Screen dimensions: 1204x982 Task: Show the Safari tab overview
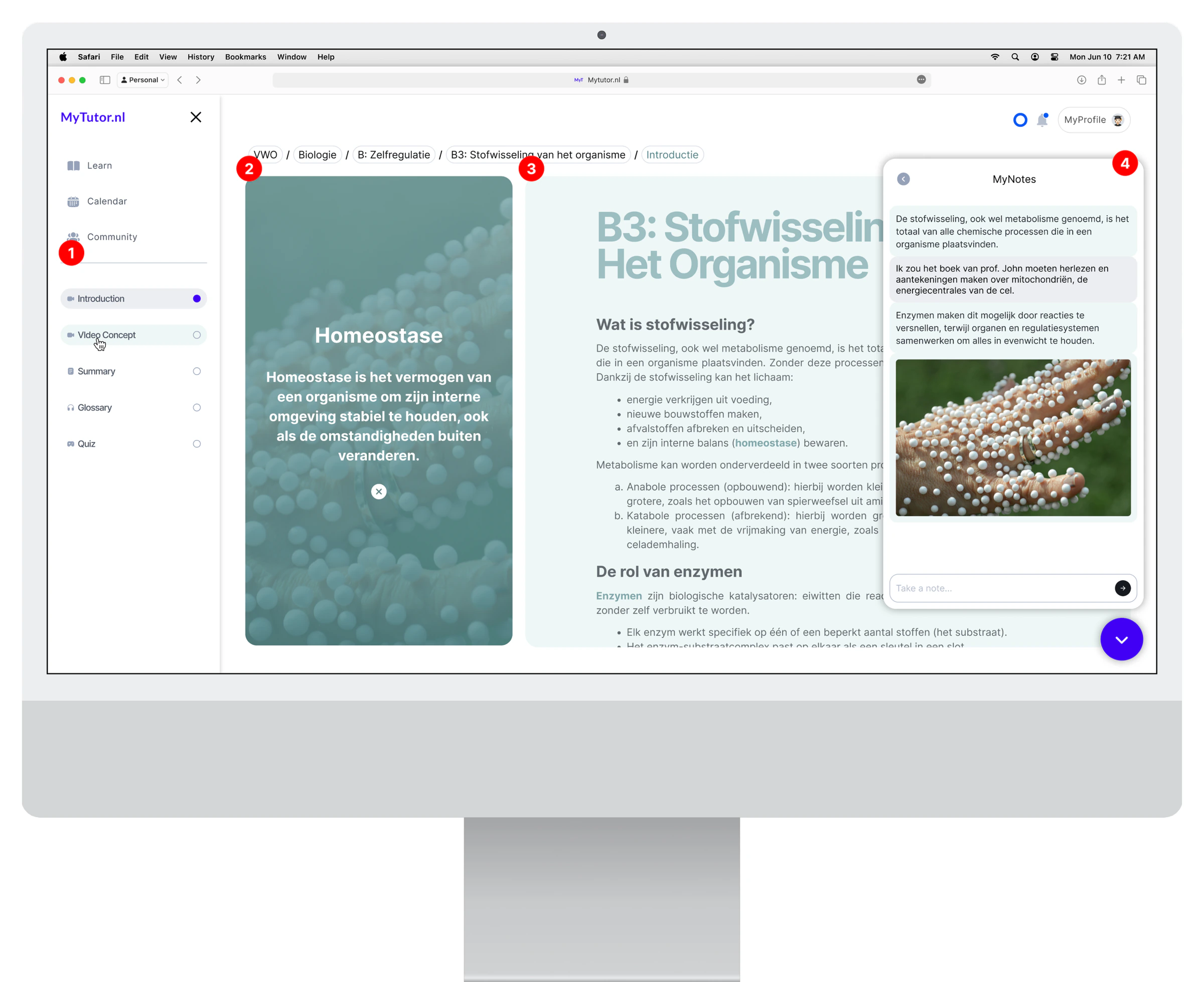point(1141,80)
